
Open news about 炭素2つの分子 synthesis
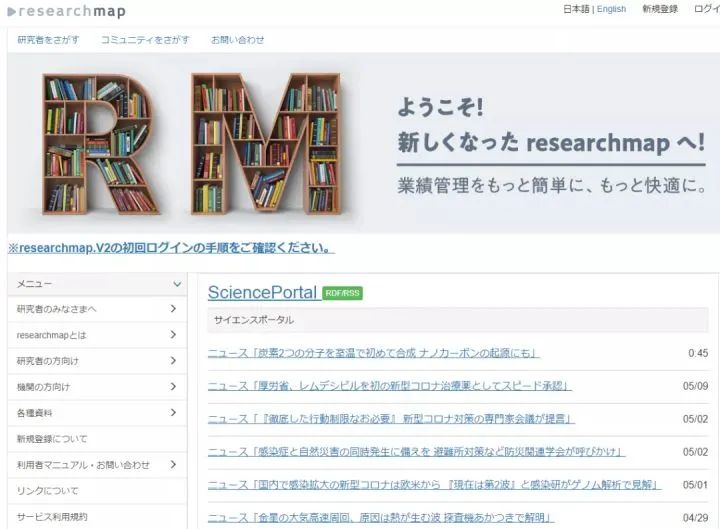click(373, 353)
